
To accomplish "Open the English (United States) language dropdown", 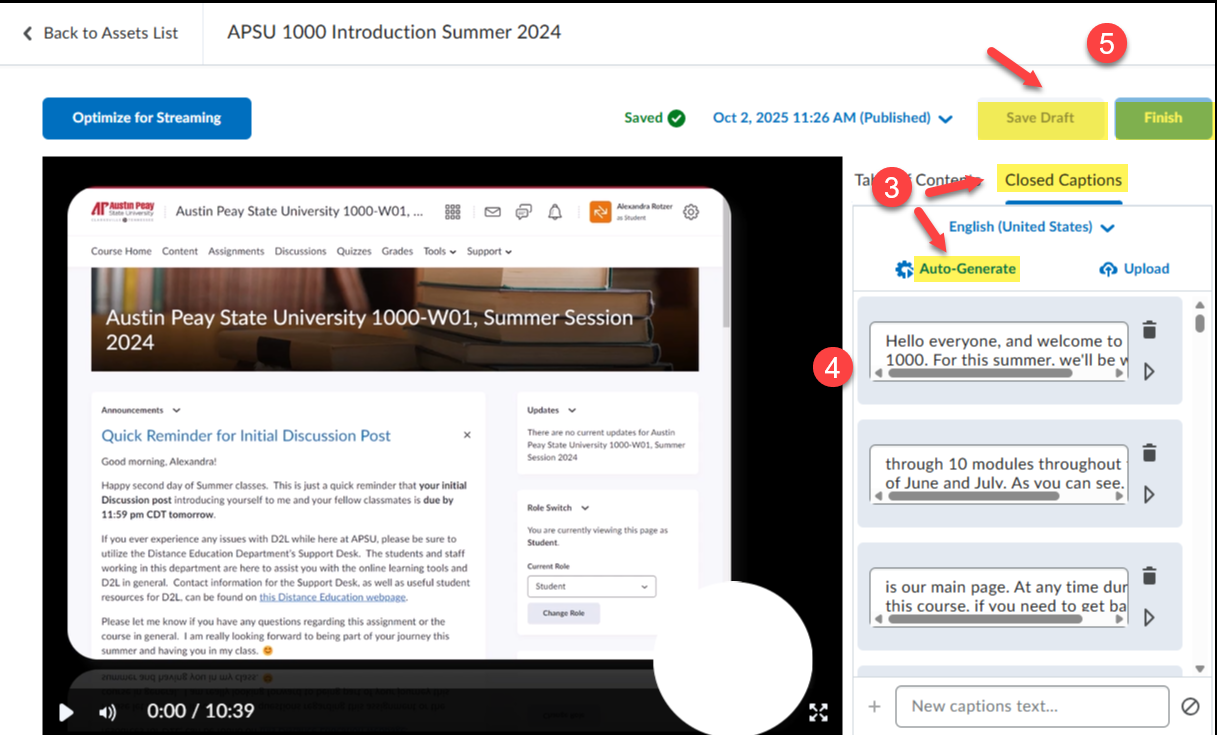I will pyautogui.click(x=1032, y=227).
